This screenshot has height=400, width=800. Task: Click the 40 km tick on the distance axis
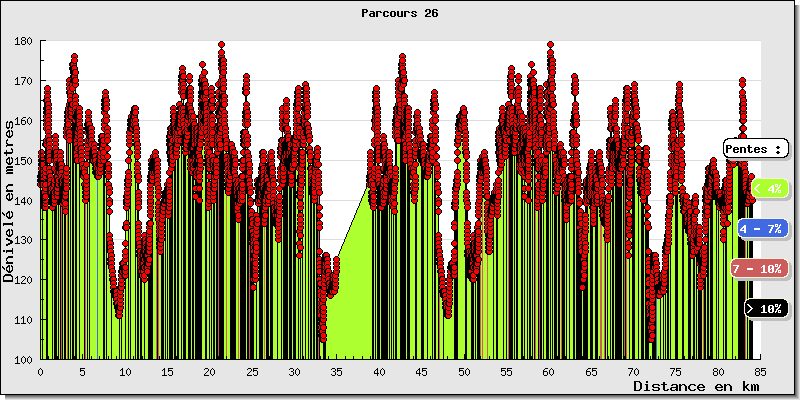point(379,371)
